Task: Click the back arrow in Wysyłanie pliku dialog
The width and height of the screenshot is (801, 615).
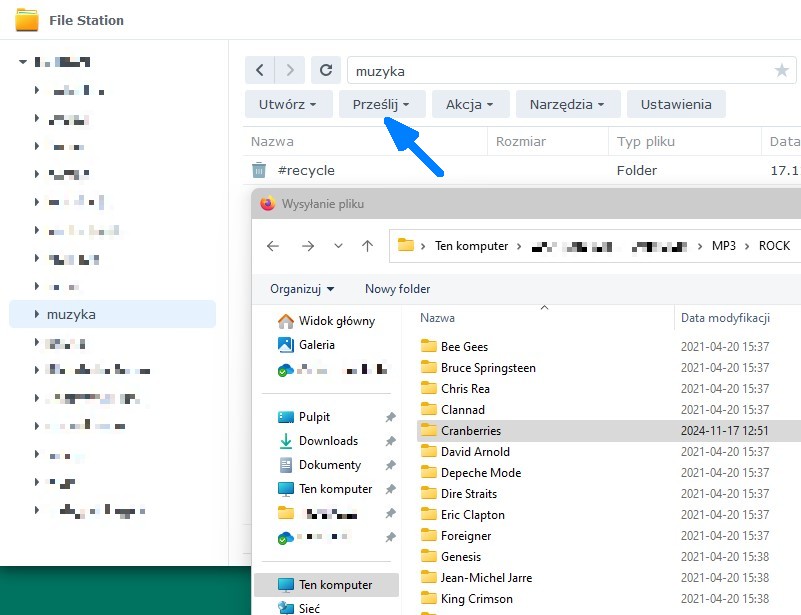Action: [x=273, y=246]
